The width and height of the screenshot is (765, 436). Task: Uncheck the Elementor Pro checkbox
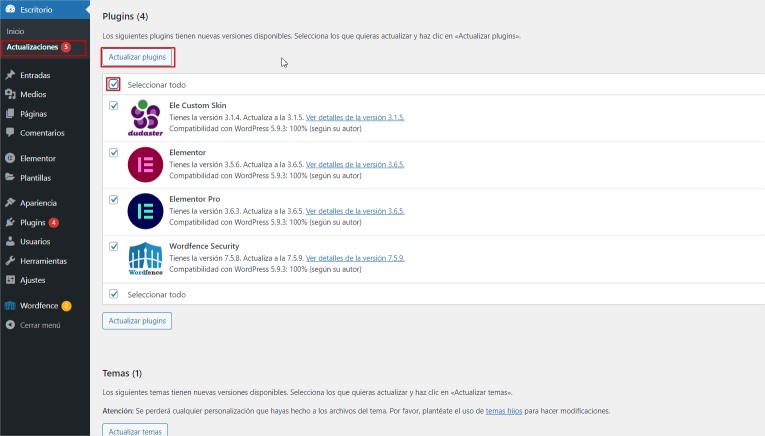114,199
